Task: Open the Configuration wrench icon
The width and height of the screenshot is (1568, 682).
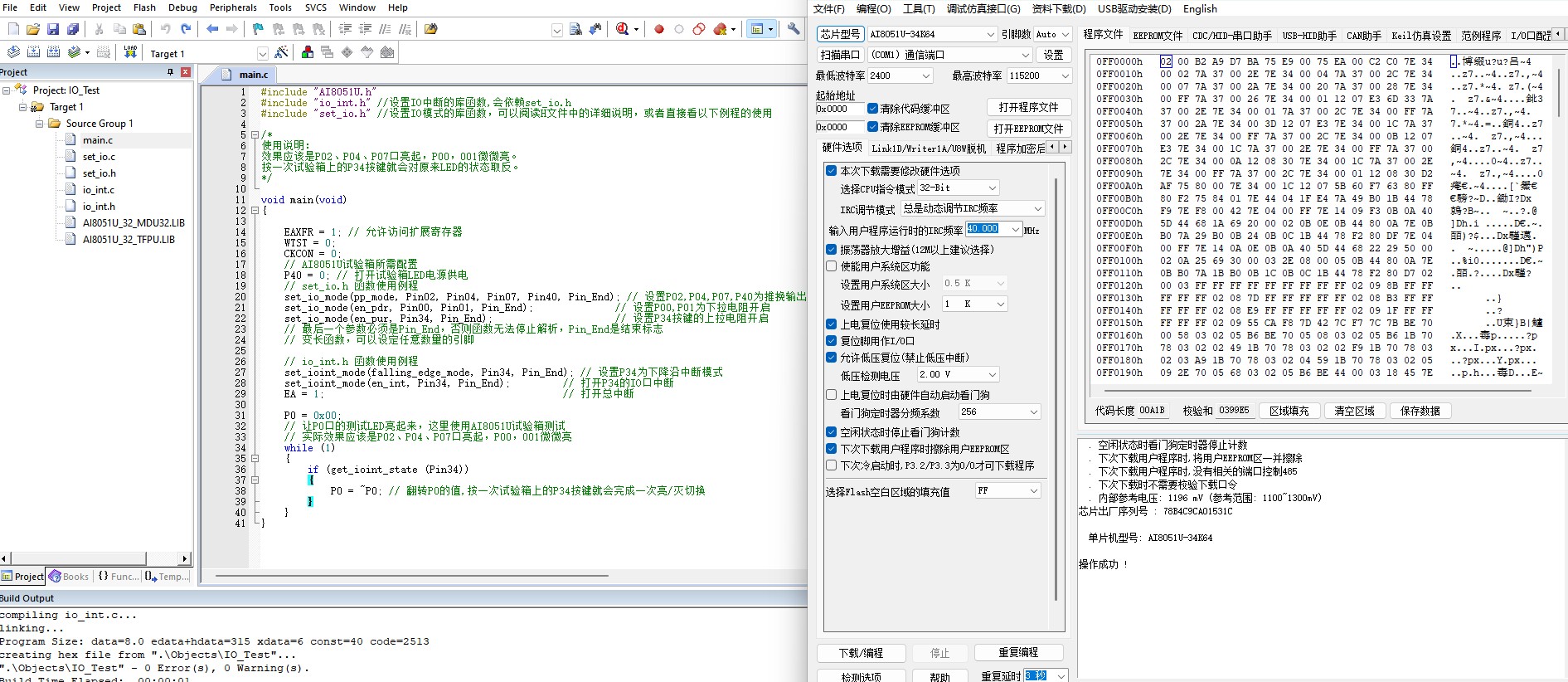Action: (794, 29)
